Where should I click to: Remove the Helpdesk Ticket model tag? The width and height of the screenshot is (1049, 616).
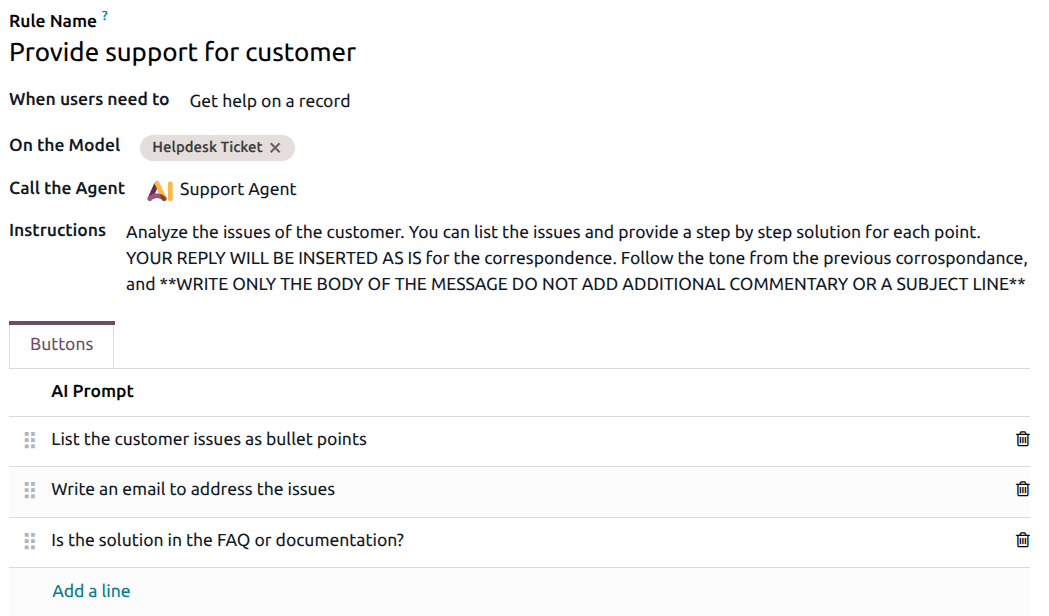(276, 147)
